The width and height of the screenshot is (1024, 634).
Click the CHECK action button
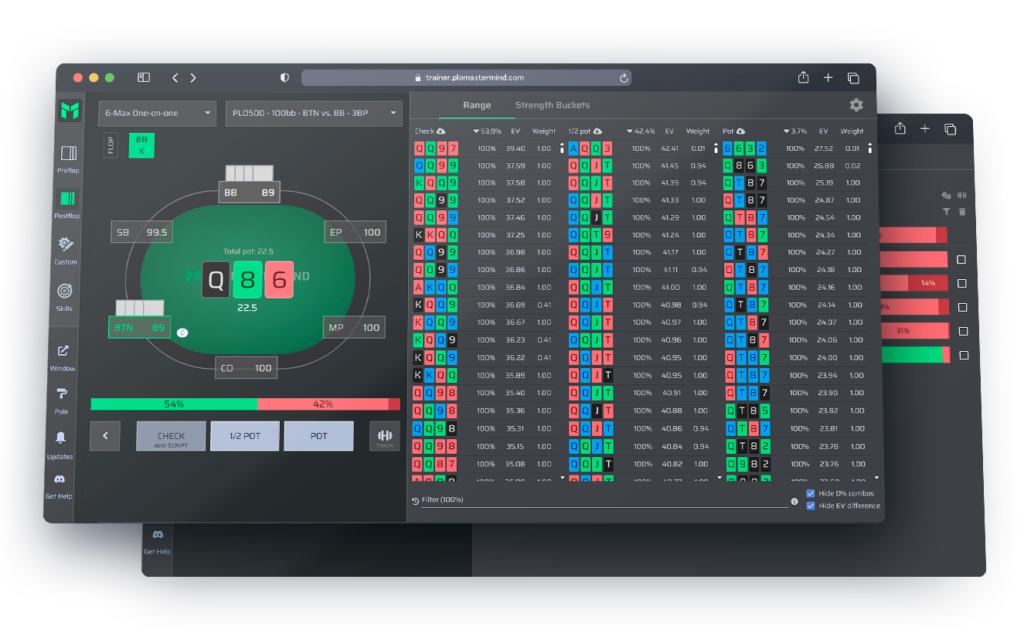(171, 436)
